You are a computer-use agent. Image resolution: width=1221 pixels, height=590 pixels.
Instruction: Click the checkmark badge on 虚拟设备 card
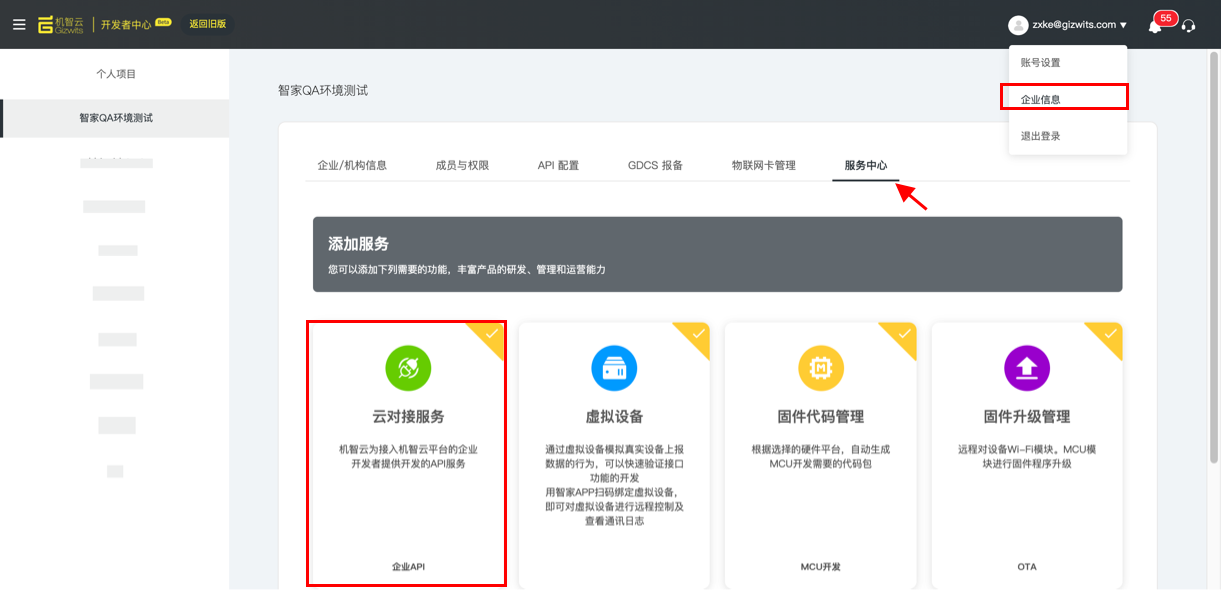tap(696, 335)
